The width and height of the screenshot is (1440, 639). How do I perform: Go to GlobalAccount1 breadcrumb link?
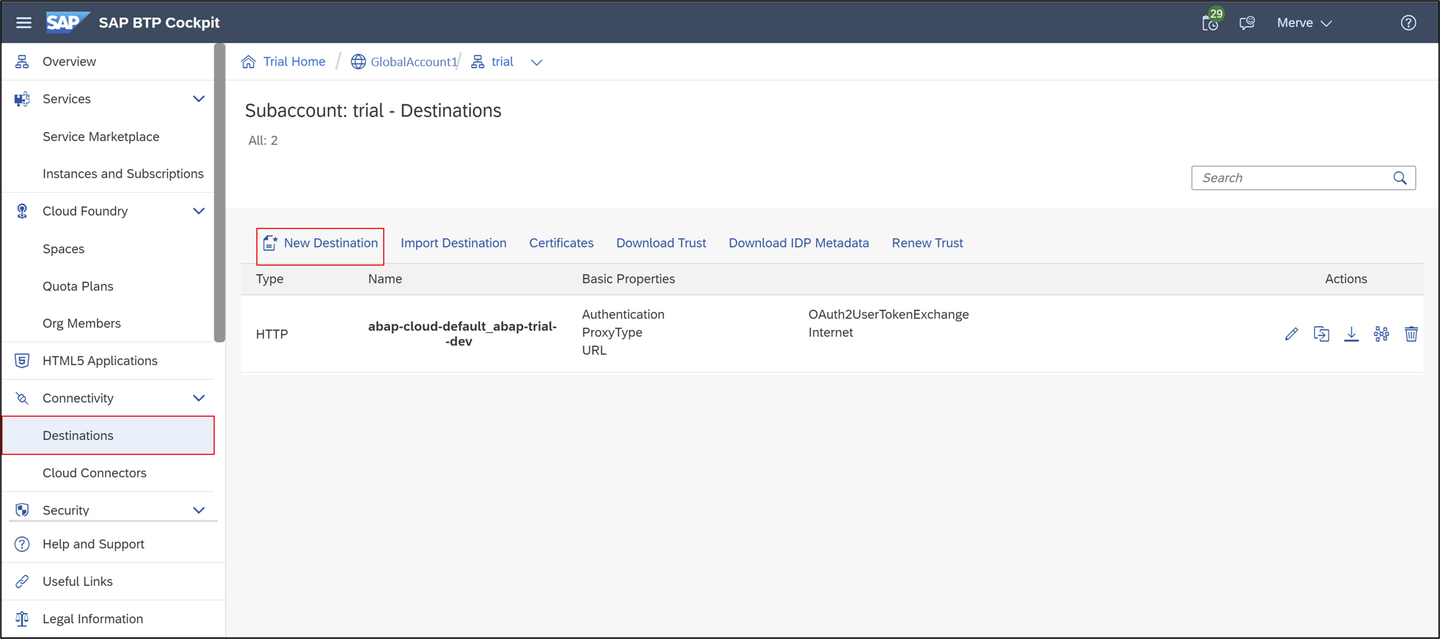pyautogui.click(x=414, y=62)
